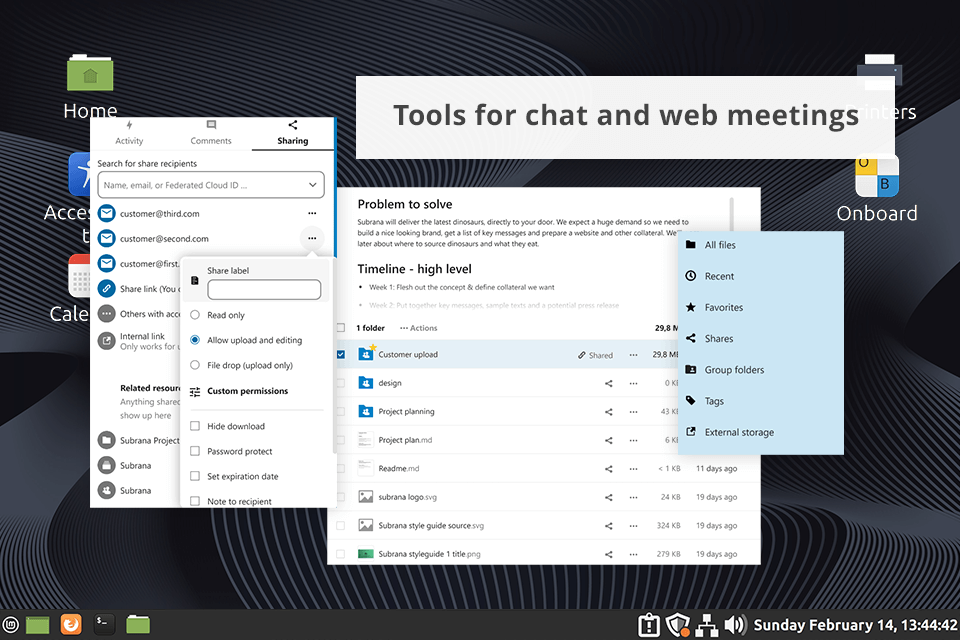
Task: Open more options for Customer upload
Action: [x=633, y=355]
